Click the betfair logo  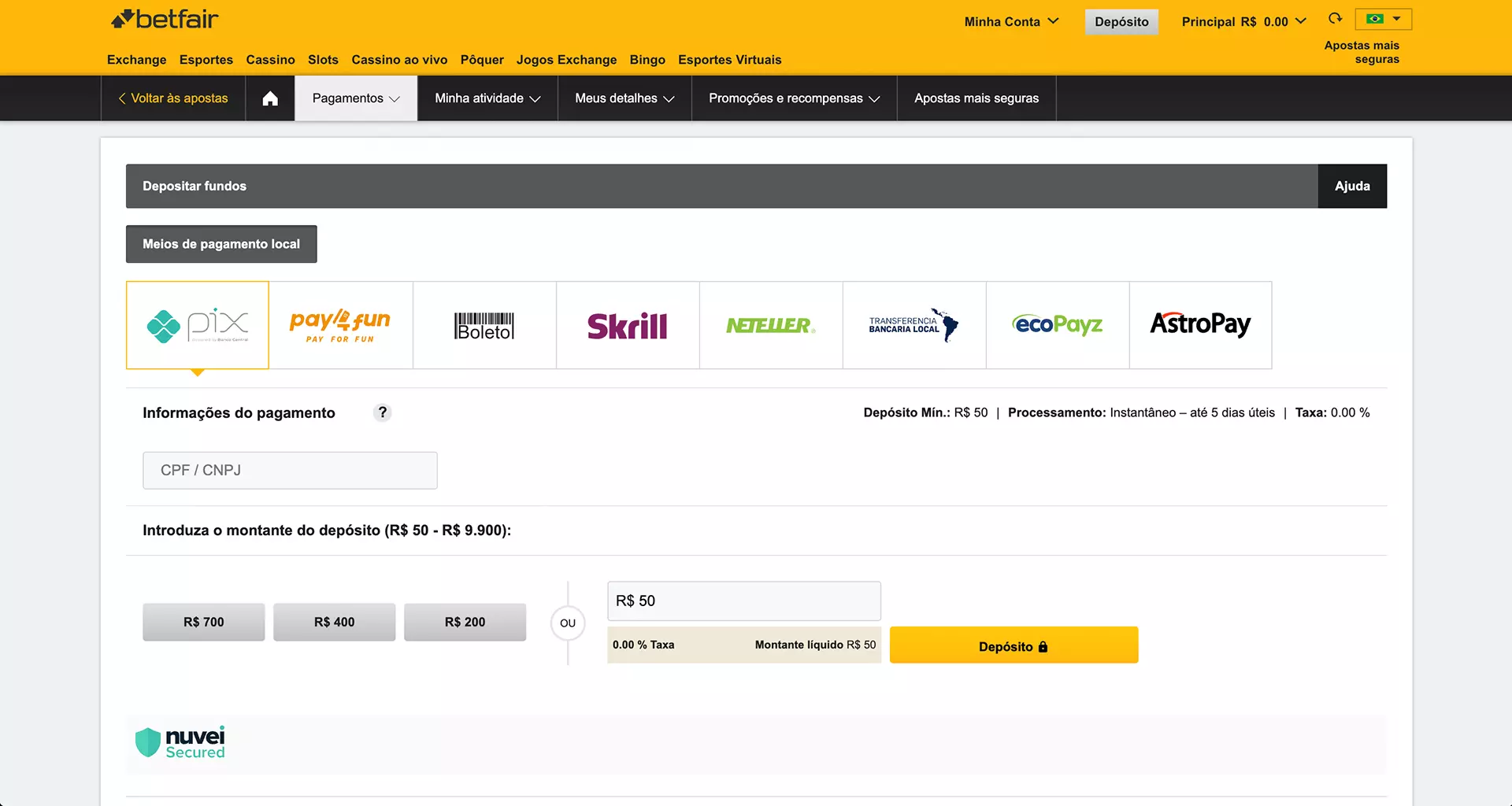click(165, 19)
